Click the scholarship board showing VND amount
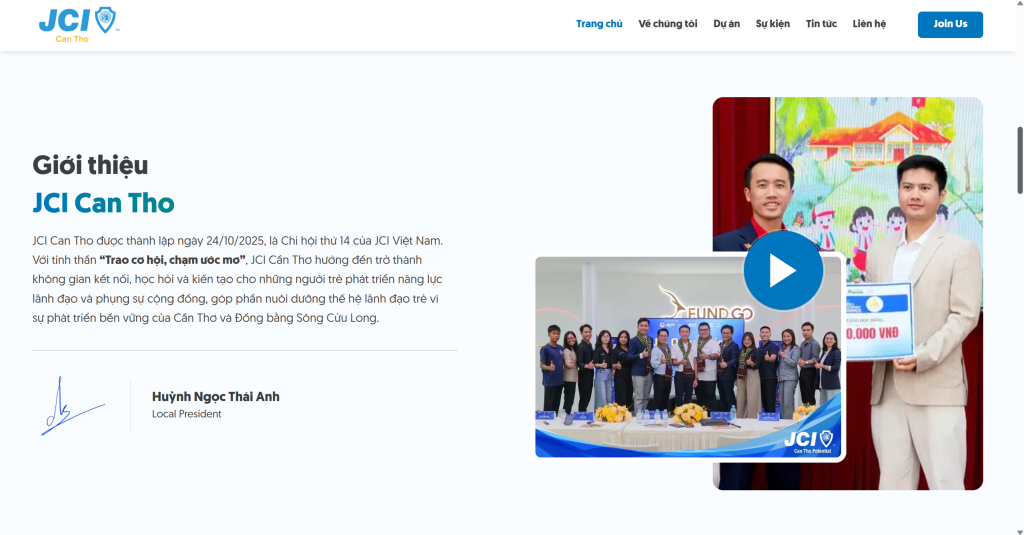The height and width of the screenshot is (535, 1024). 879,320
